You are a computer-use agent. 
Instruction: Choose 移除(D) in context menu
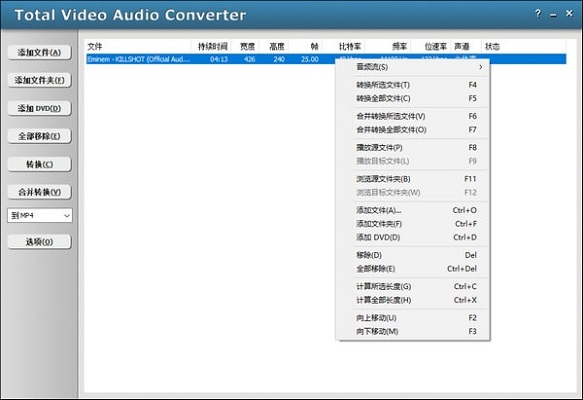(x=413, y=255)
